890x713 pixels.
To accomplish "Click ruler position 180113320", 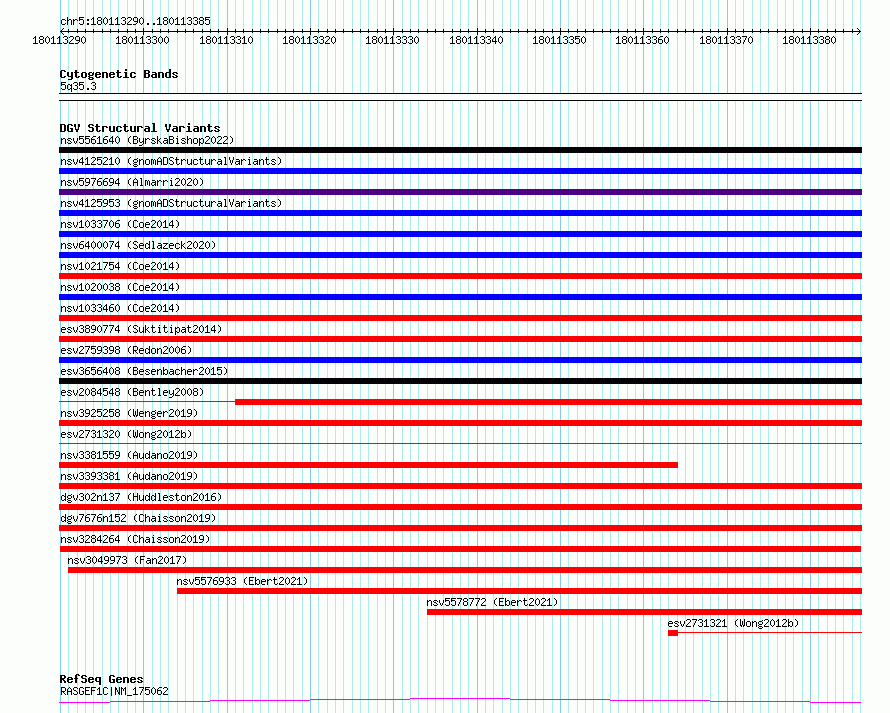I will [309, 41].
